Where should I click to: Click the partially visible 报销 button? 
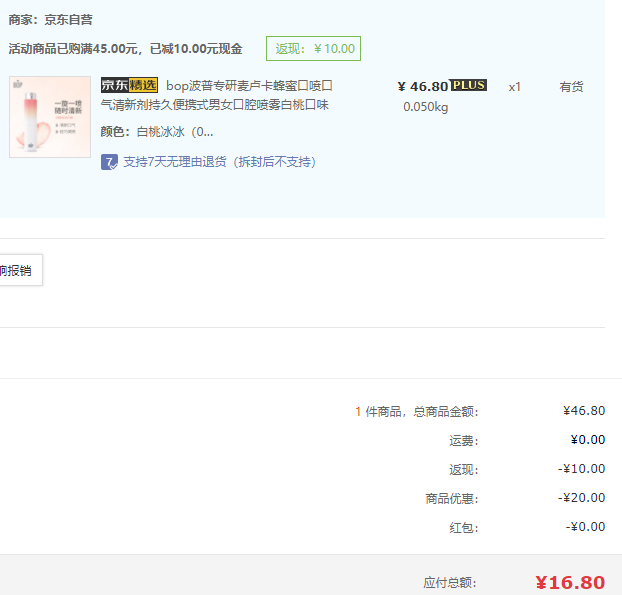pyautogui.click(x=21, y=270)
